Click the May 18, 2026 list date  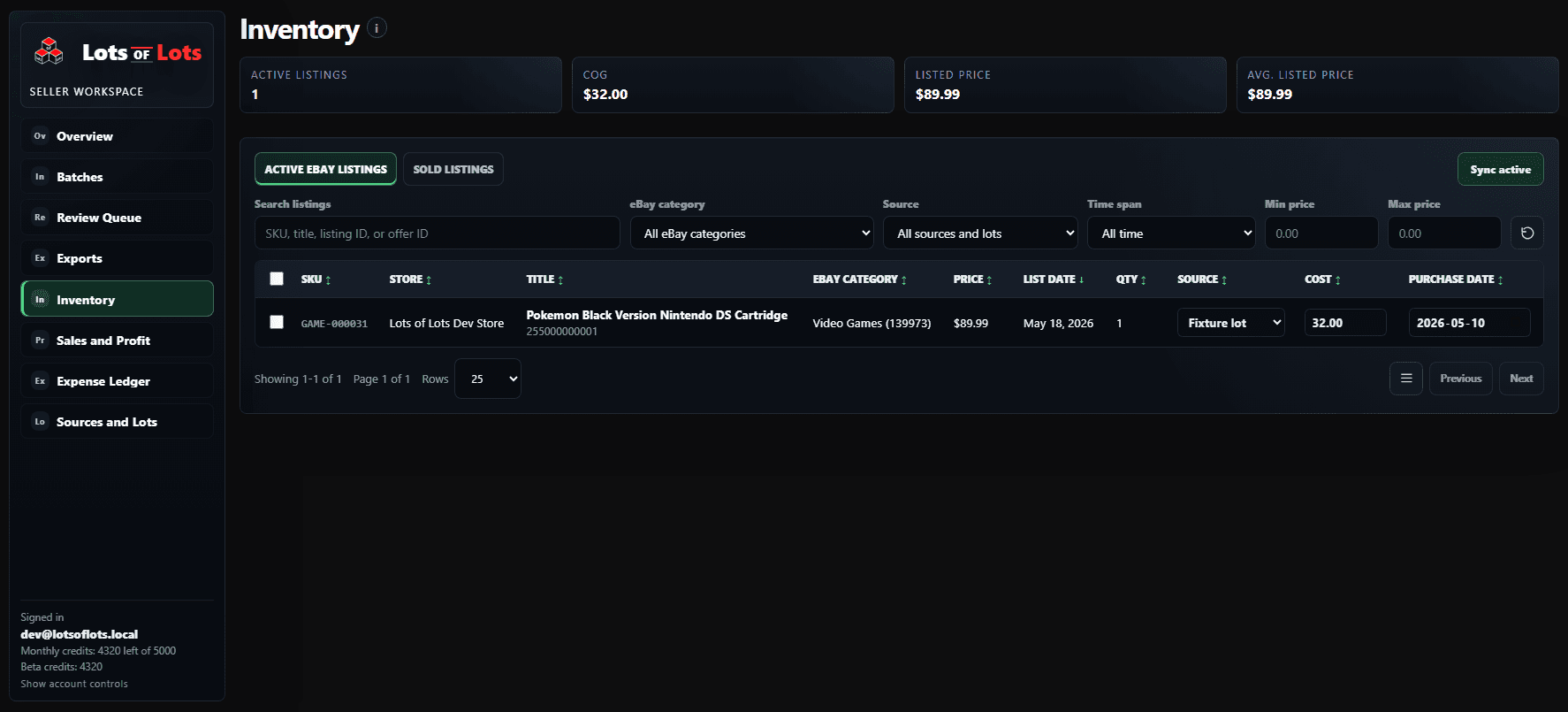click(1058, 323)
